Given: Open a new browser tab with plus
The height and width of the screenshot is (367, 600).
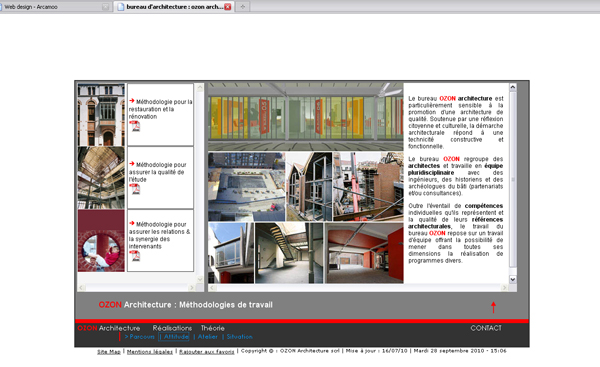Looking at the screenshot, I should (x=243, y=7).
